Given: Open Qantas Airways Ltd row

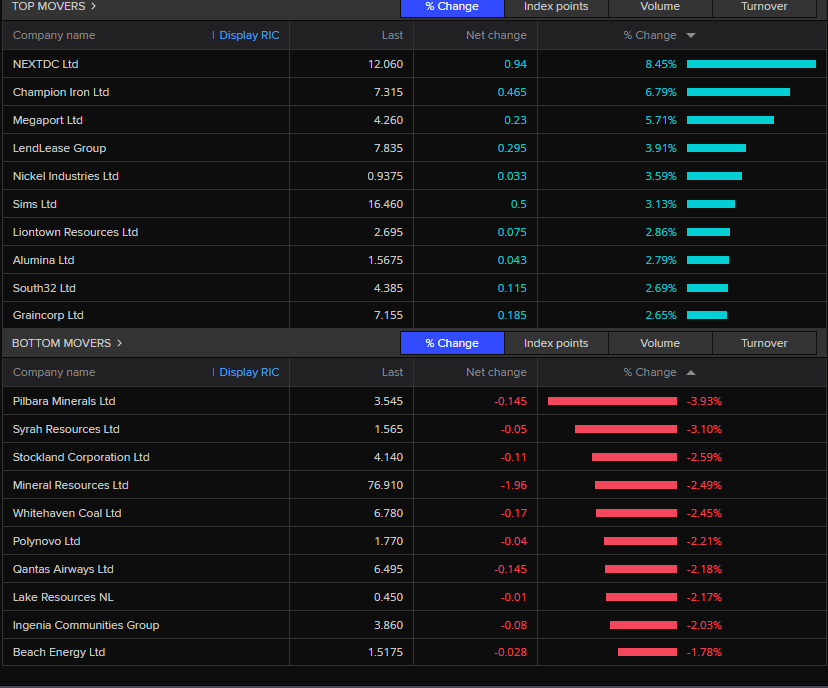Looking at the screenshot, I should pyautogui.click(x=414, y=569).
